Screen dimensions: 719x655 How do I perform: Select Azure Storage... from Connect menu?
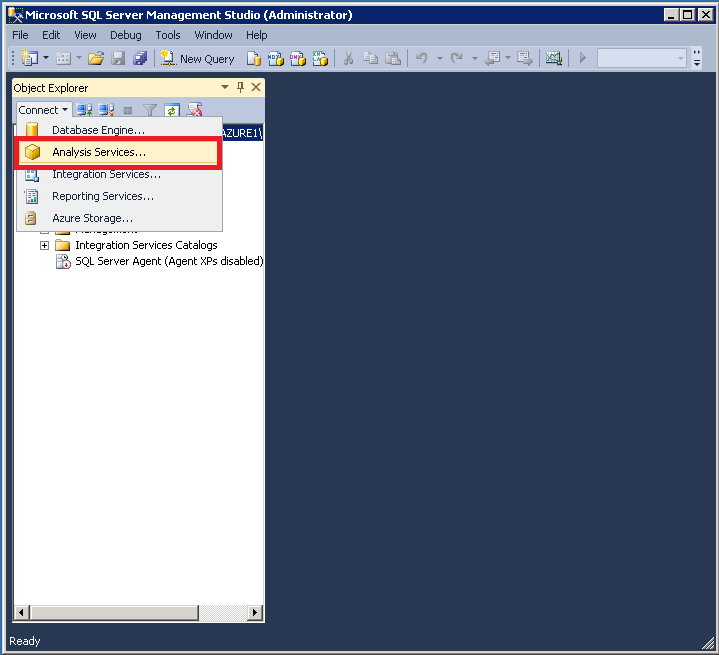tap(119, 218)
